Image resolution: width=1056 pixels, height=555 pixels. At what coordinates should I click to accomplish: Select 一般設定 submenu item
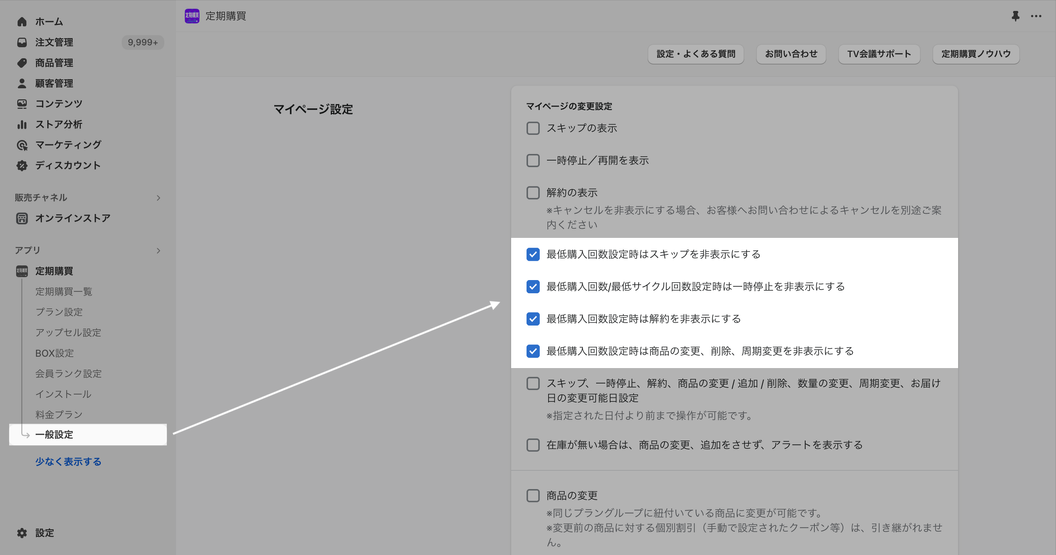[x=88, y=434]
